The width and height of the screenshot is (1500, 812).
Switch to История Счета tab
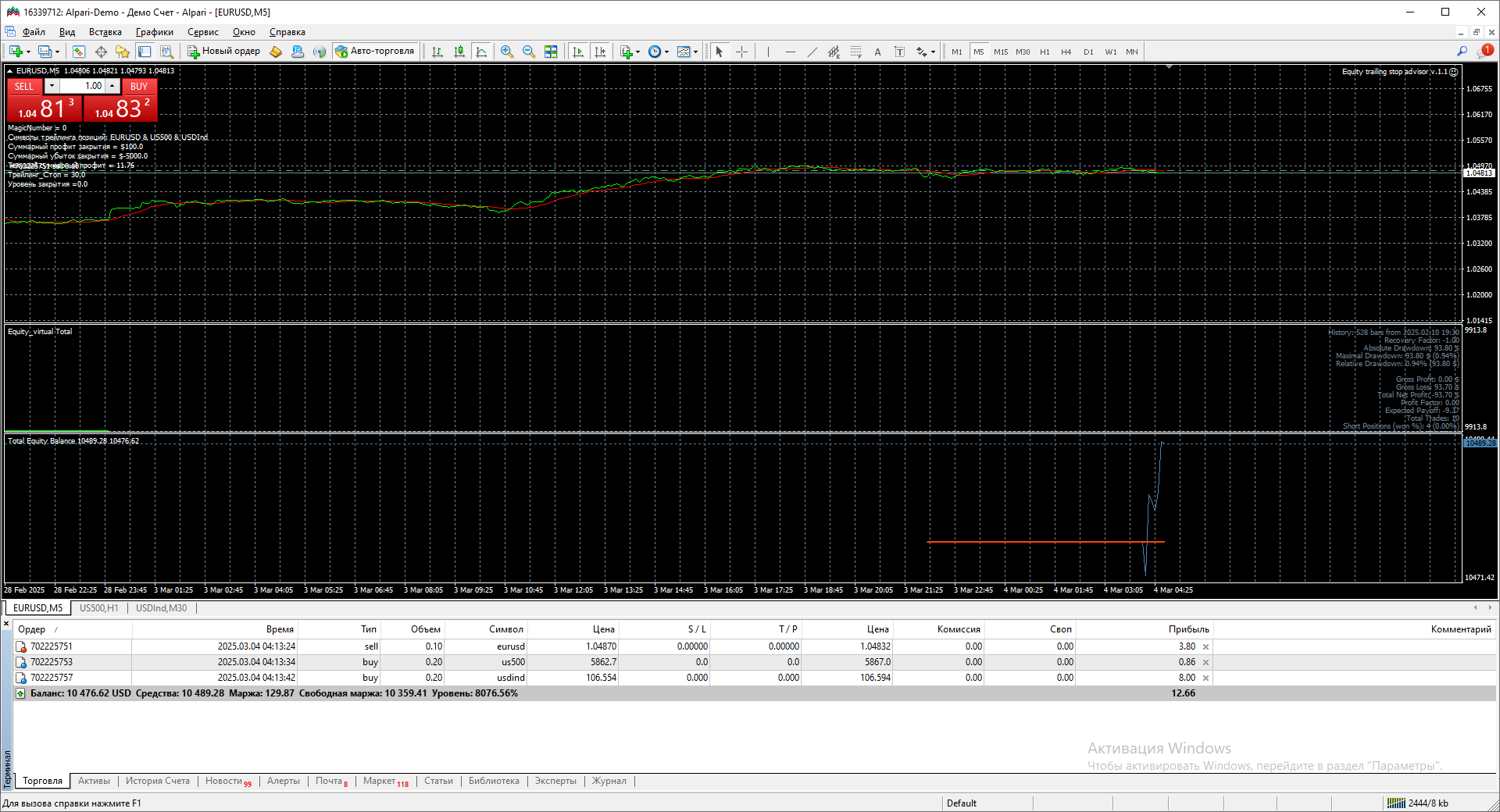point(157,781)
